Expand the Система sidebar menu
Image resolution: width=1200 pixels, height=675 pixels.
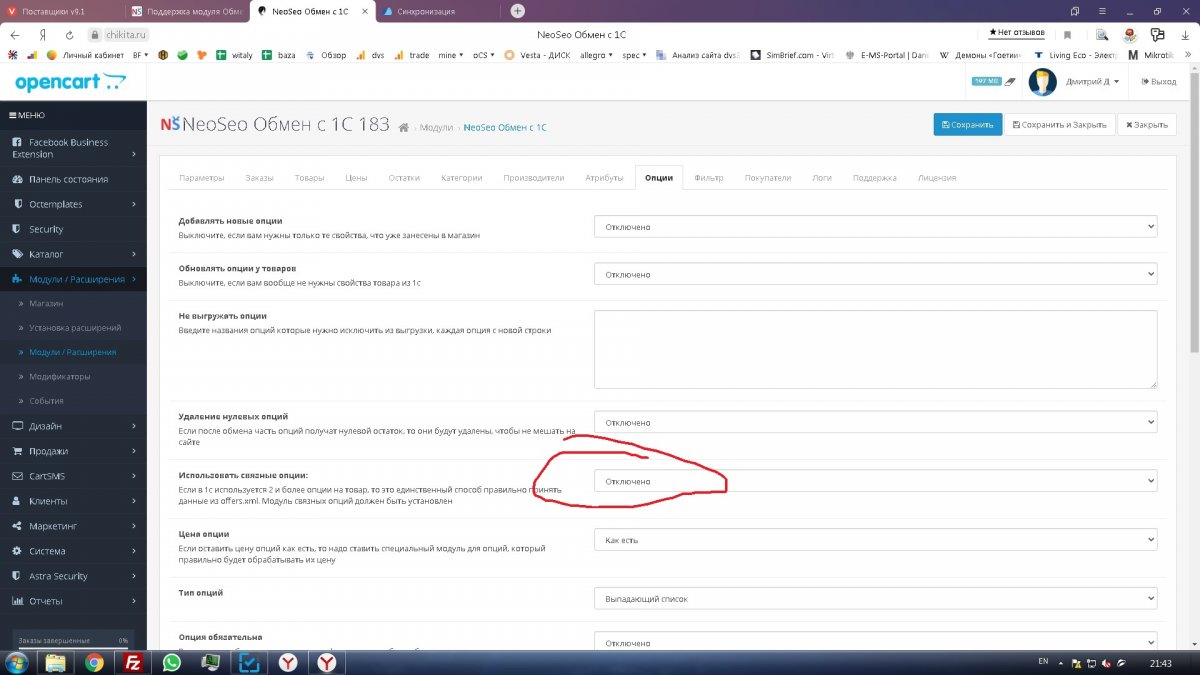(x=73, y=551)
